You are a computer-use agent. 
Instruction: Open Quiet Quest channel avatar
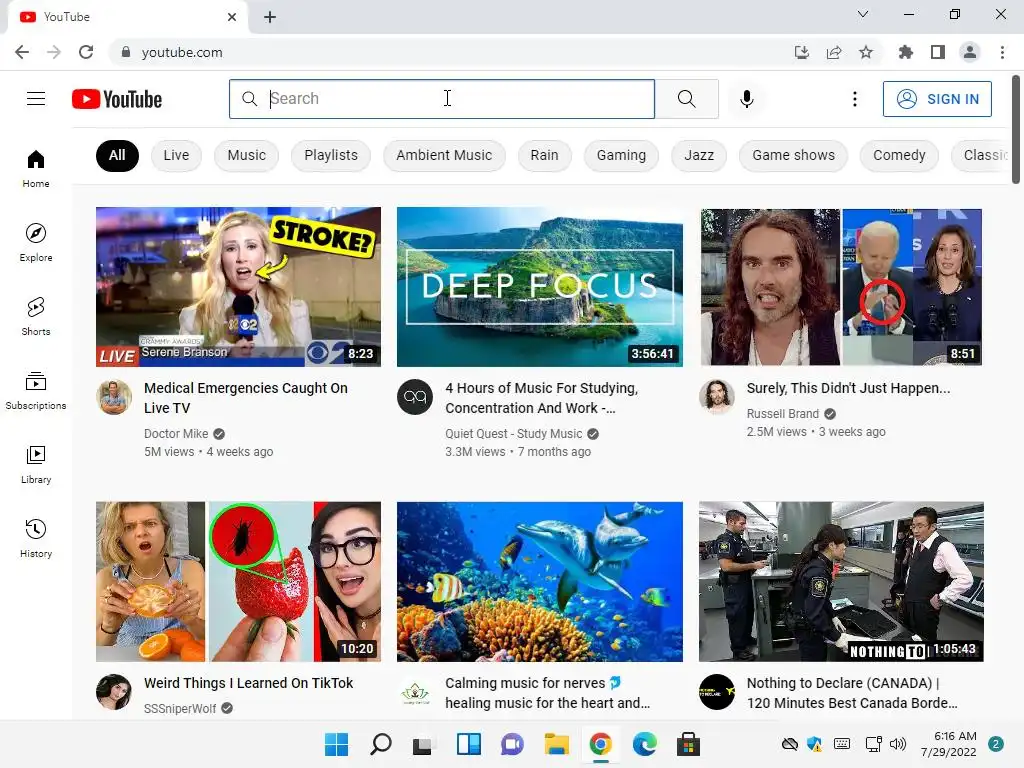tap(415, 397)
